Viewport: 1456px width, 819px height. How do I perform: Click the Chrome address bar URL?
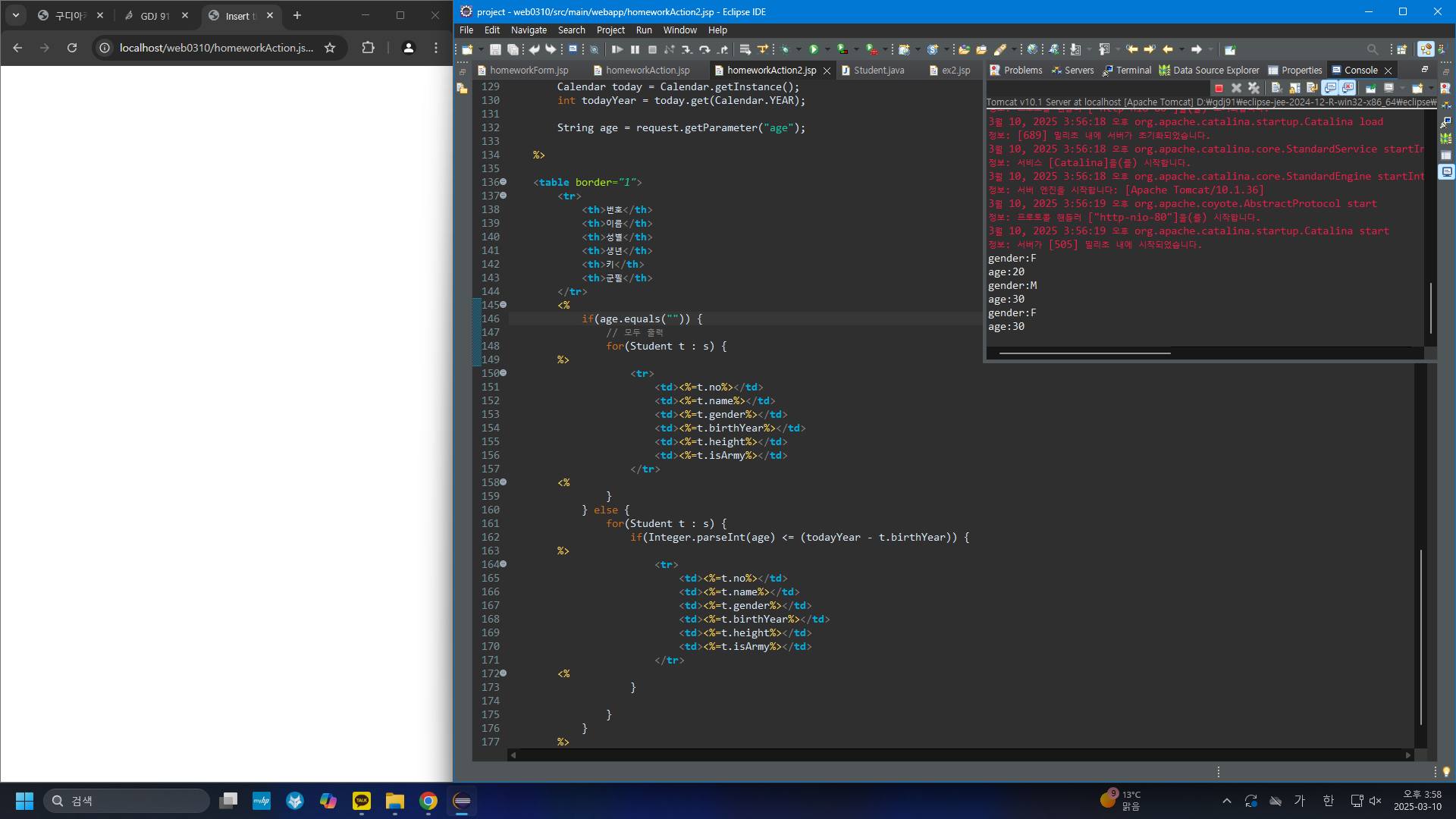(x=216, y=48)
